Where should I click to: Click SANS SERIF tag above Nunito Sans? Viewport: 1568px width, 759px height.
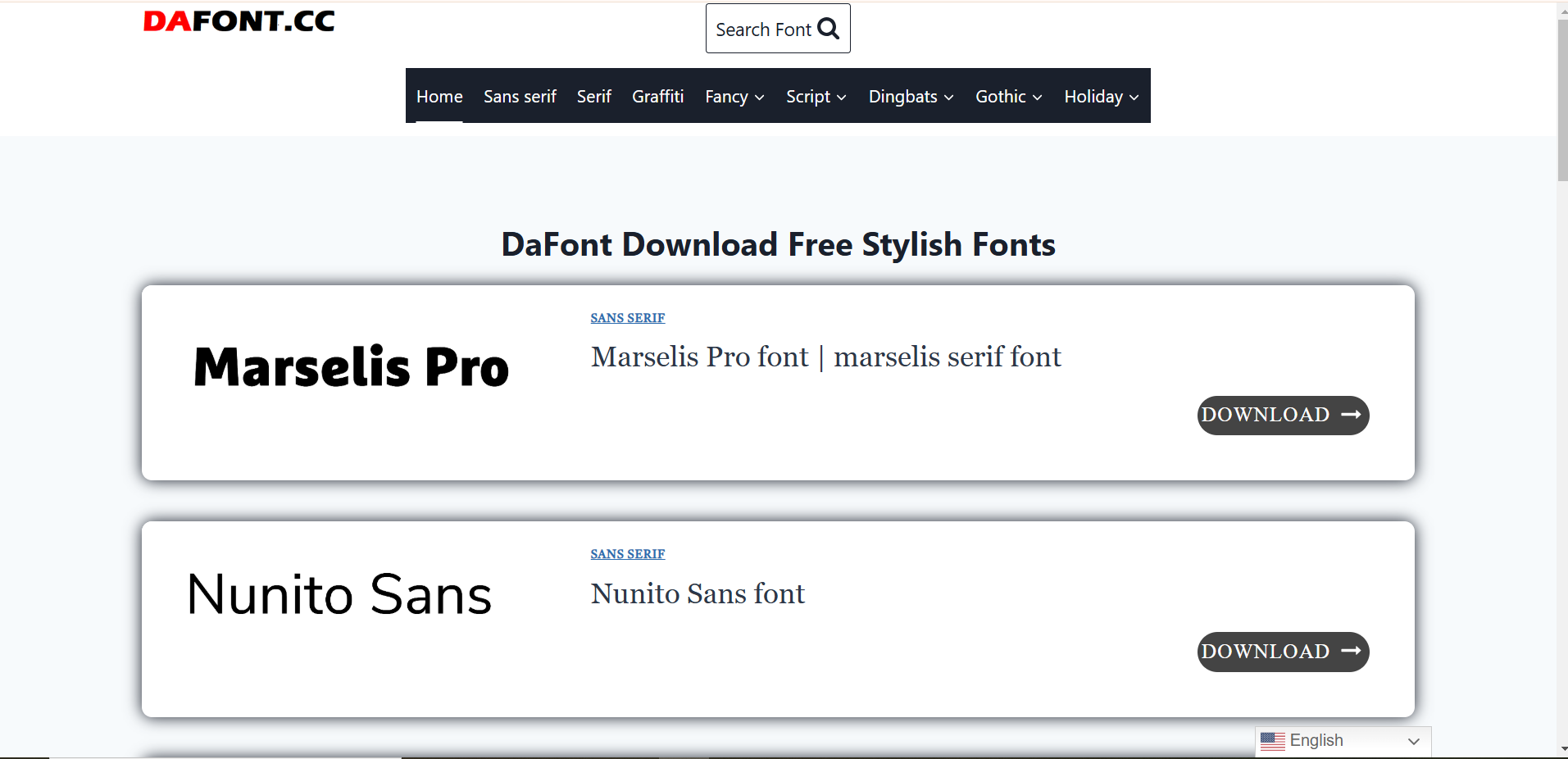coord(627,554)
